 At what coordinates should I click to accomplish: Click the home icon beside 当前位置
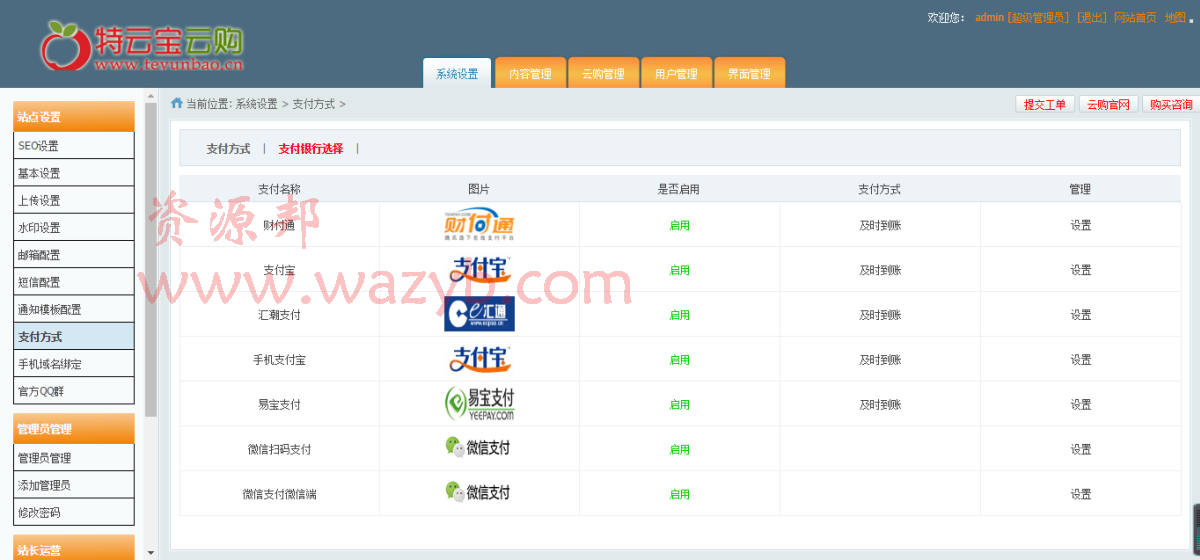click(177, 103)
